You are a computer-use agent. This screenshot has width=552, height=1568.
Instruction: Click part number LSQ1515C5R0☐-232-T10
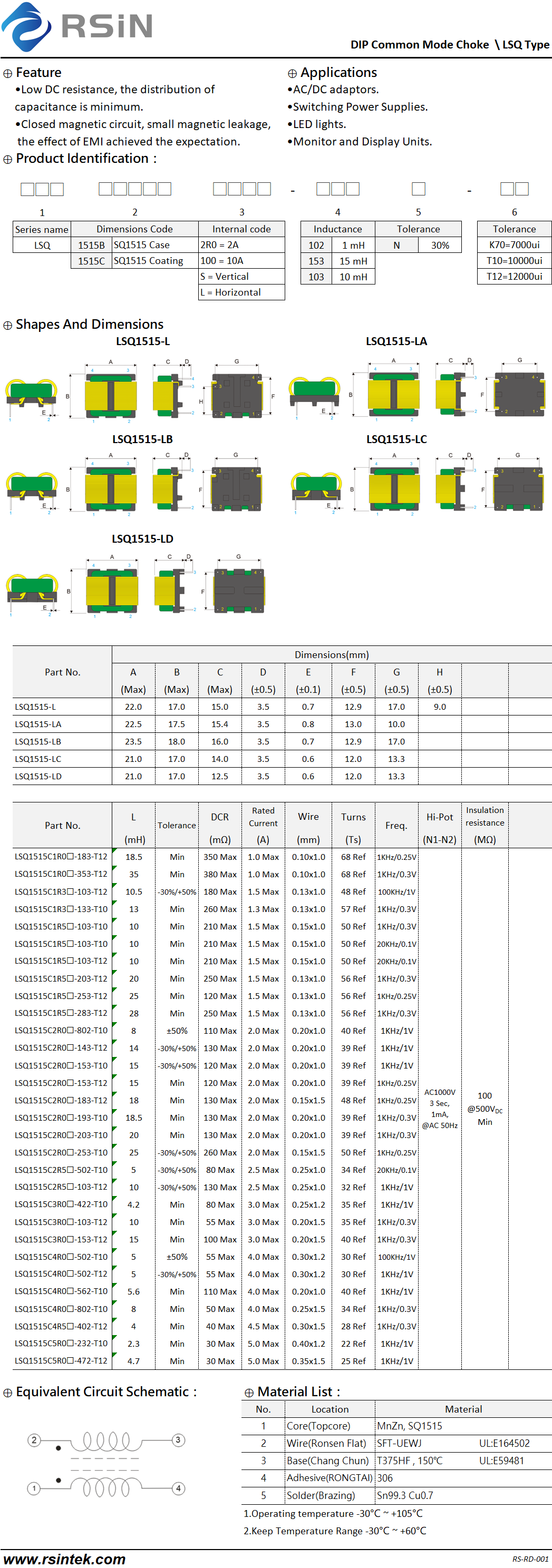(x=61, y=1344)
